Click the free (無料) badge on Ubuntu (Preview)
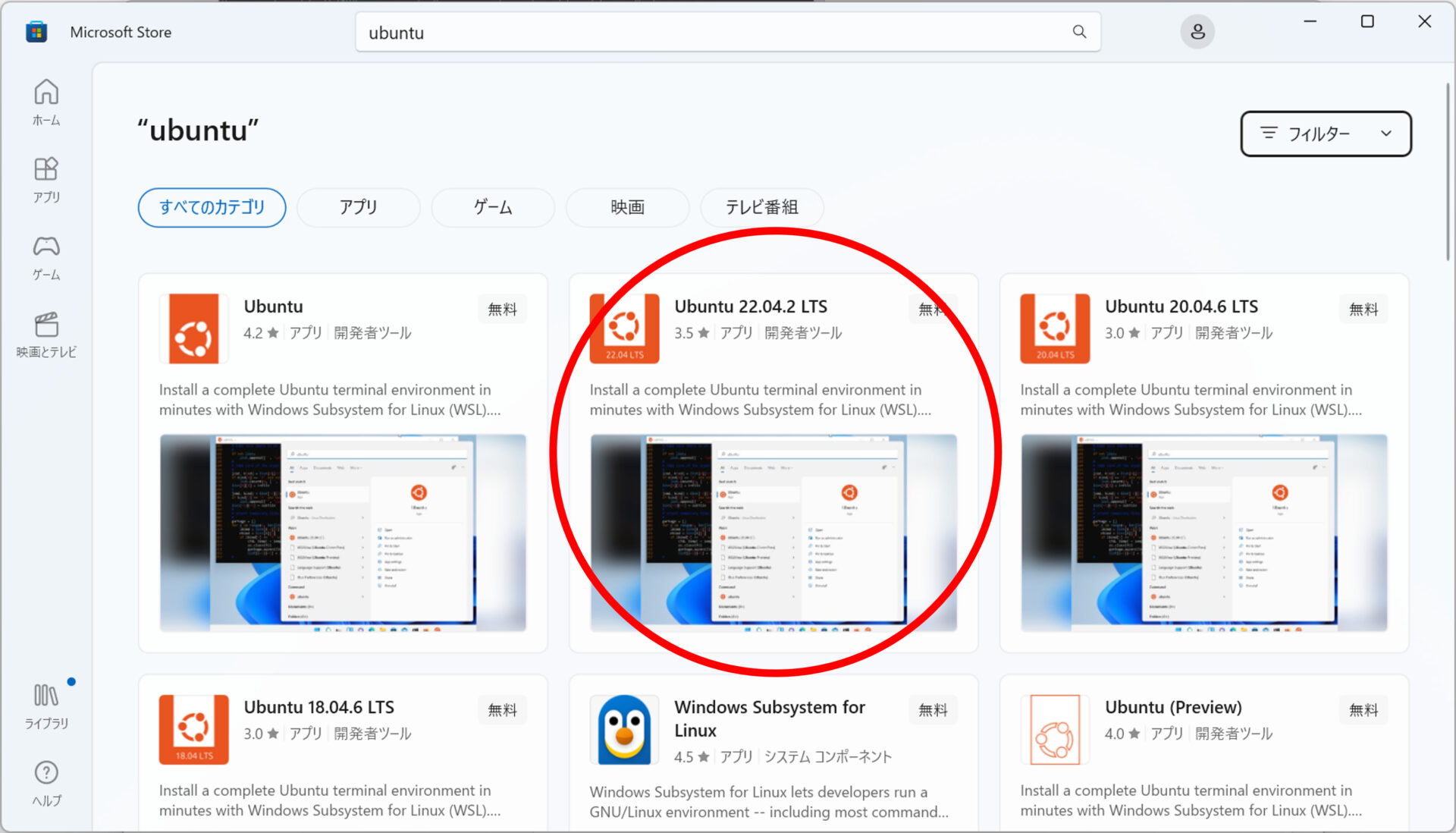Screen dimensions: 1456x833 pyautogui.click(x=1363, y=709)
